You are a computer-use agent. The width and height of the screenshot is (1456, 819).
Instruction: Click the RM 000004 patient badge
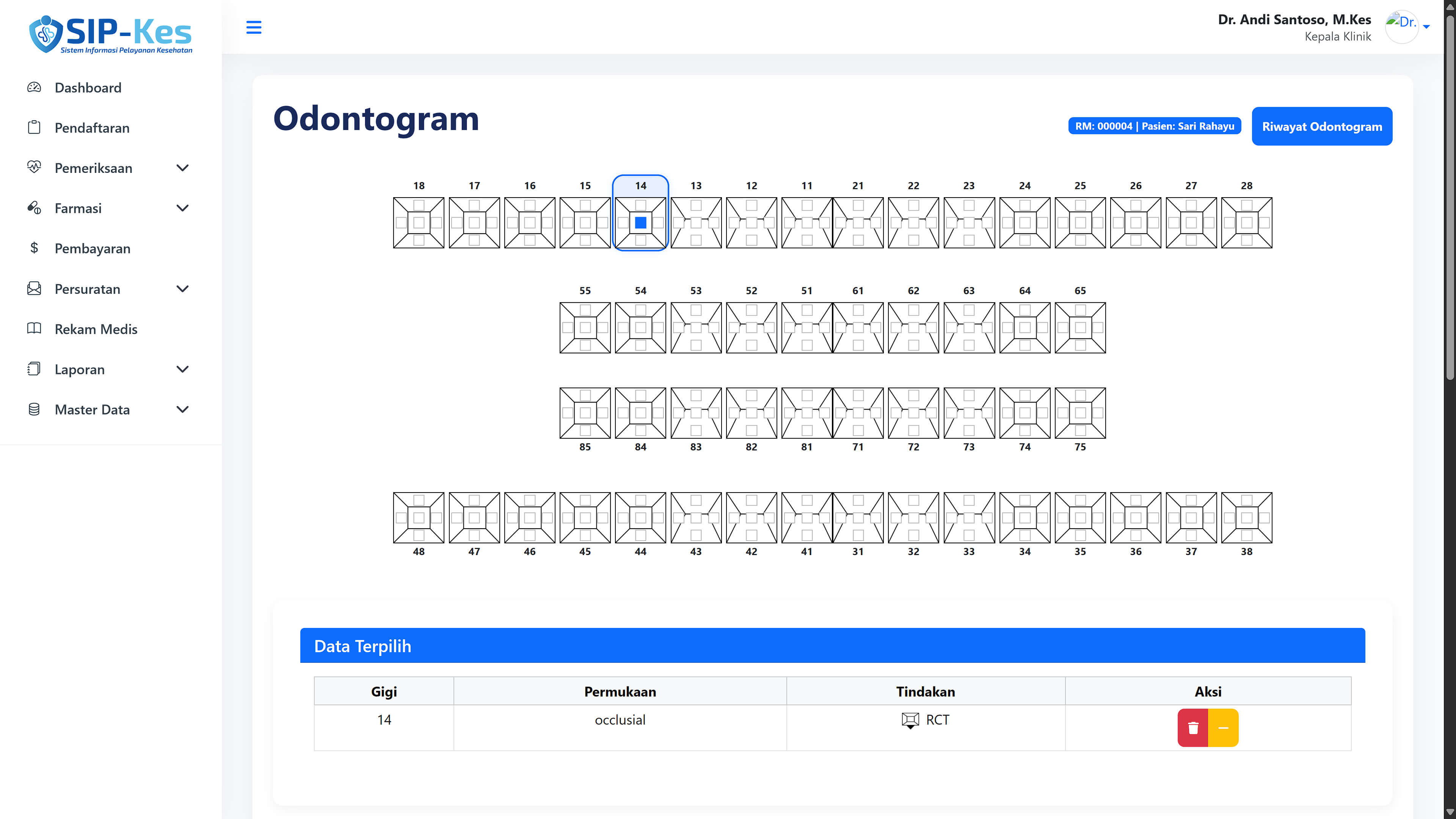click(1154, 126)
